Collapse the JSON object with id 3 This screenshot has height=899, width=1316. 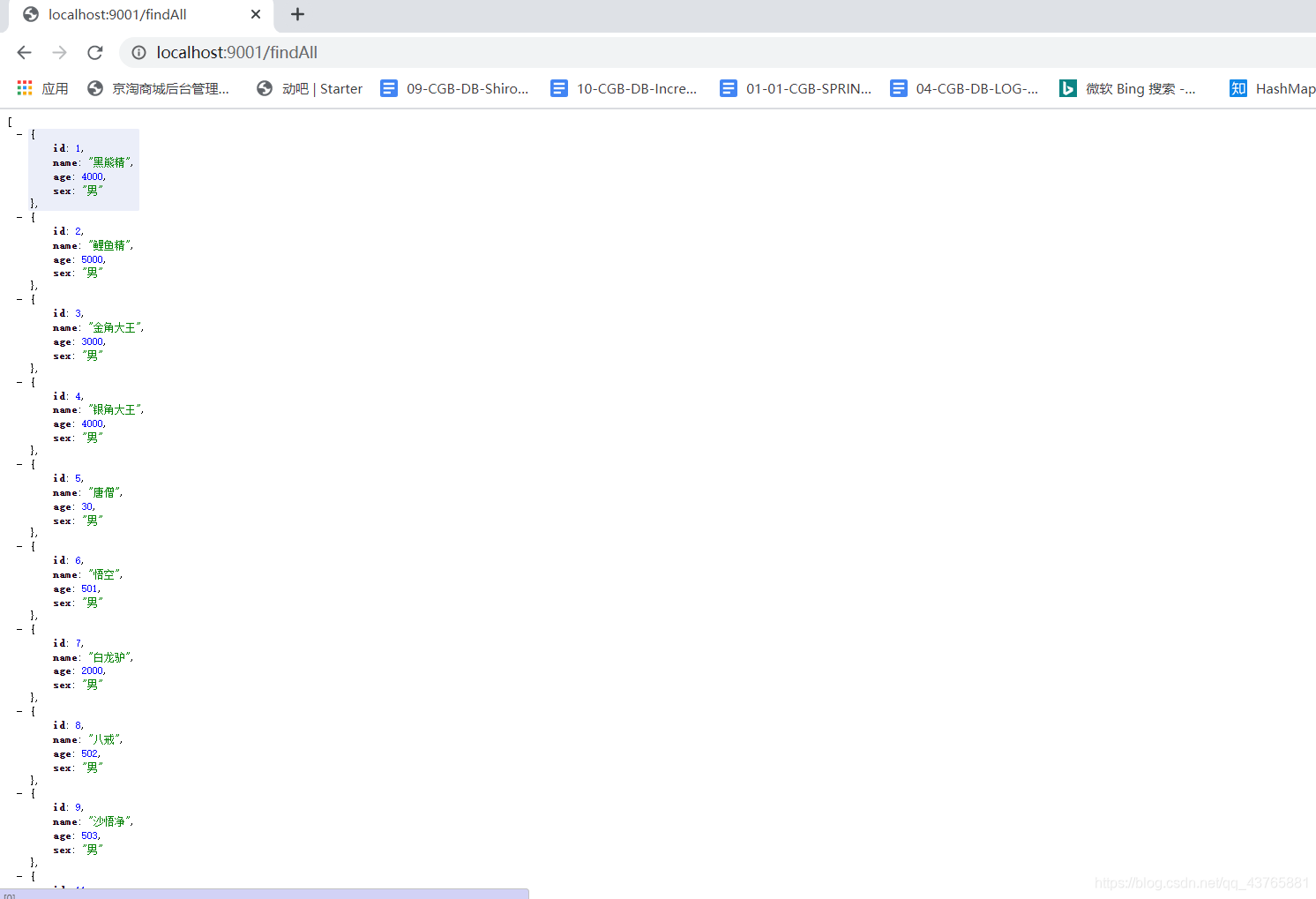19,299
